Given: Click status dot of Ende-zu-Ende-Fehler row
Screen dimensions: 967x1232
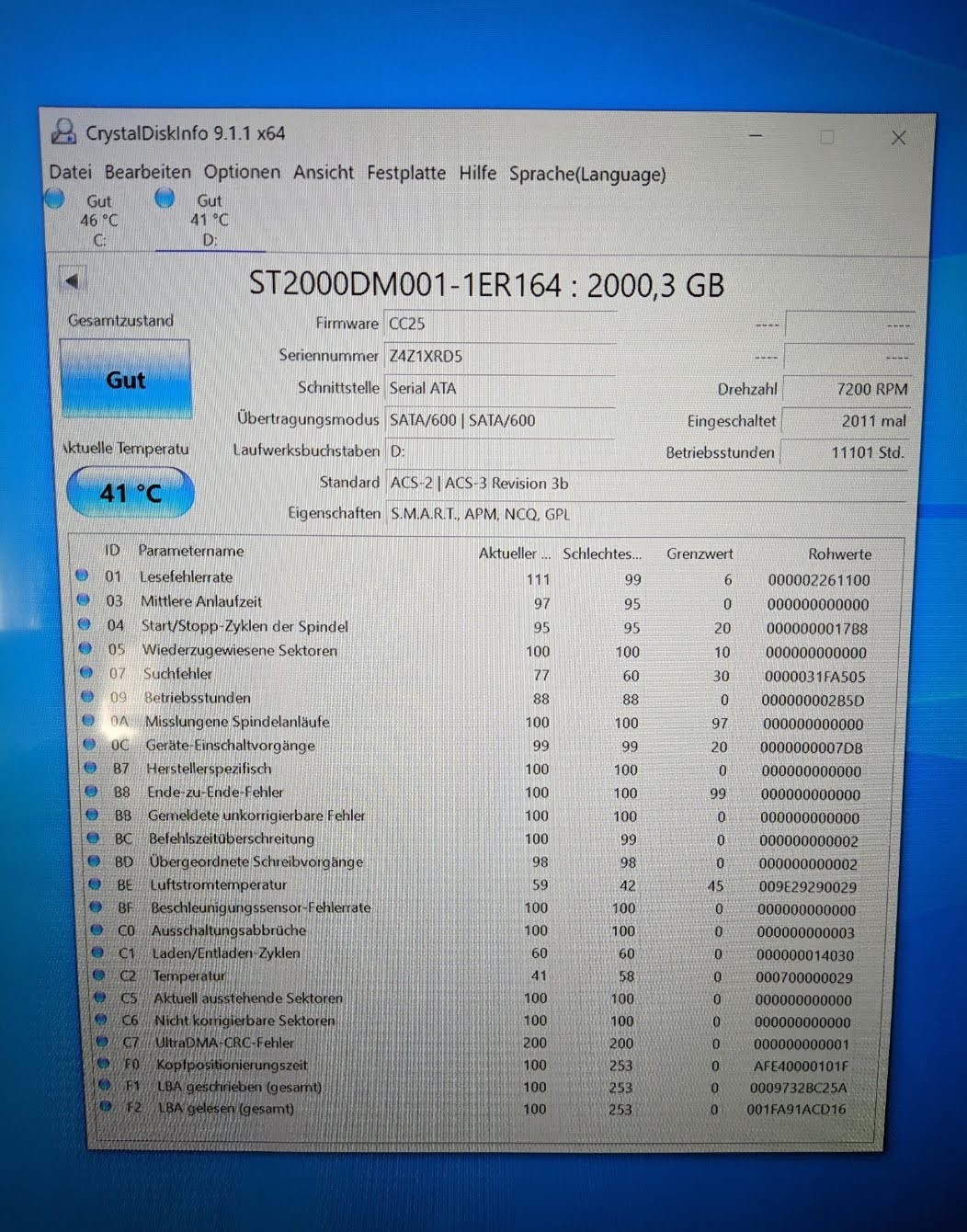Looking at the screenshot, I should (90, 791).
